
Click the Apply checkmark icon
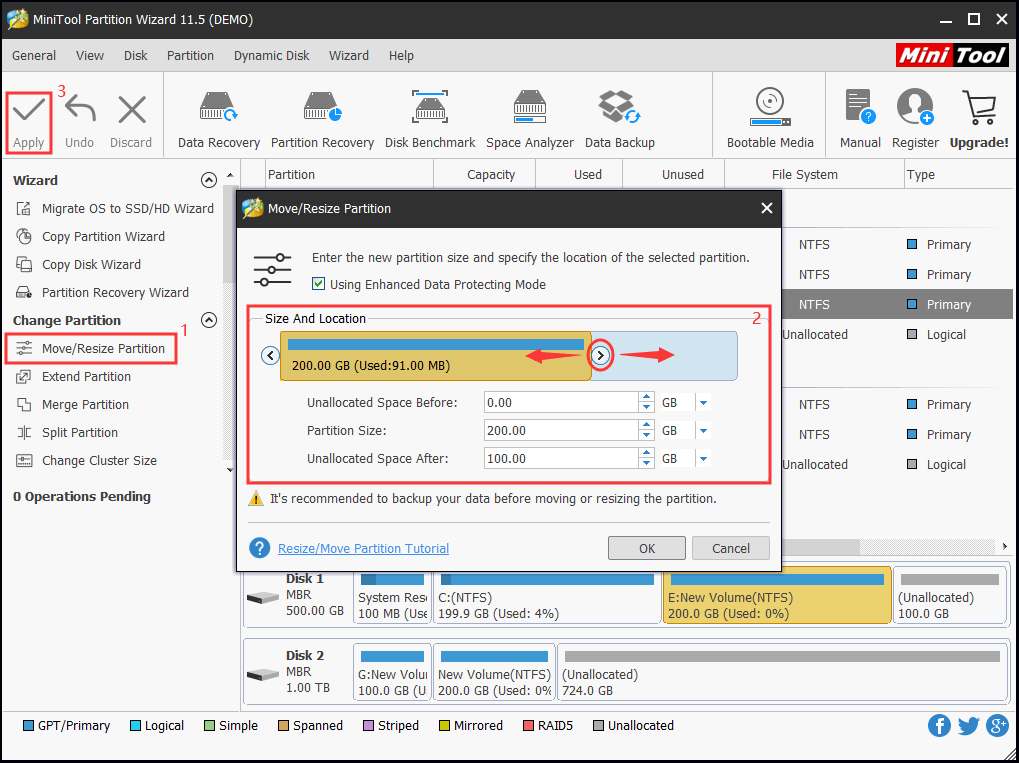pyautogui.click(x=29, y=110)
